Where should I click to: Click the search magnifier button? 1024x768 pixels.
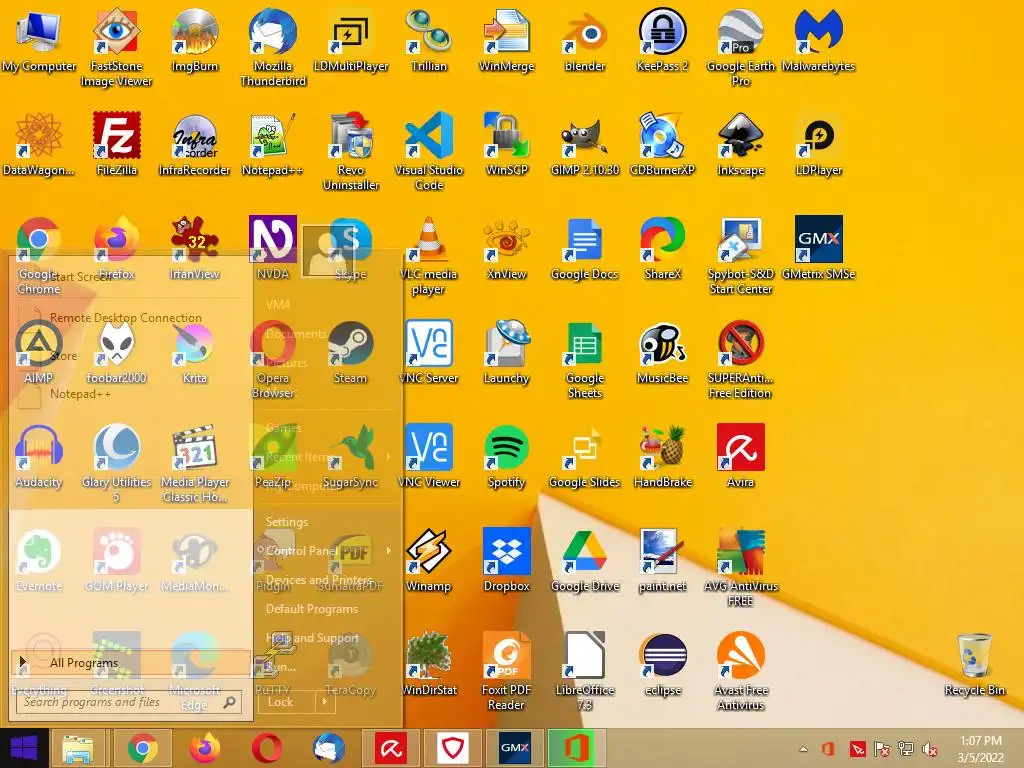[x=229, y=702]
